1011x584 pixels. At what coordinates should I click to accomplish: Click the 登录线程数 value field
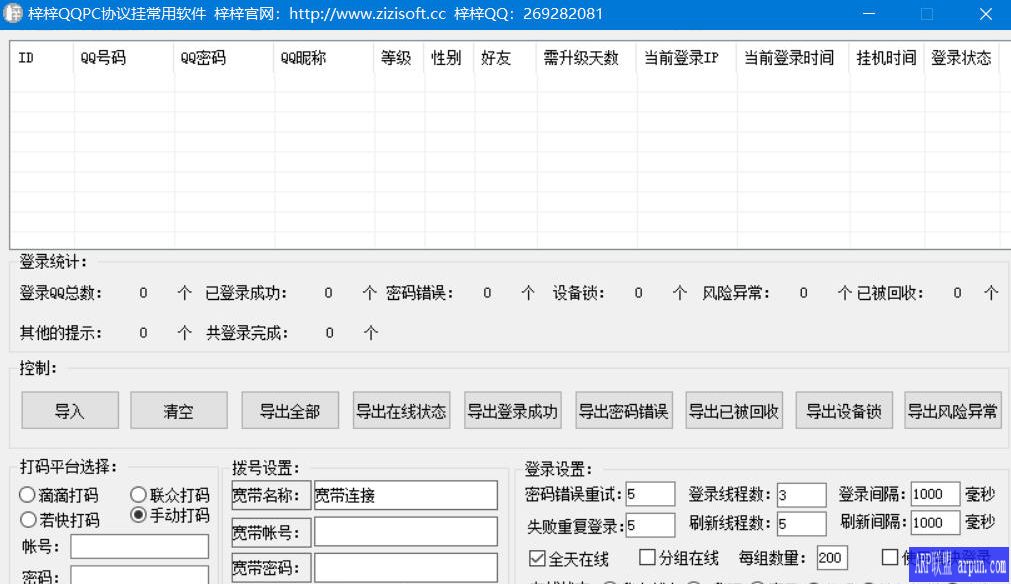coord(801,495)
